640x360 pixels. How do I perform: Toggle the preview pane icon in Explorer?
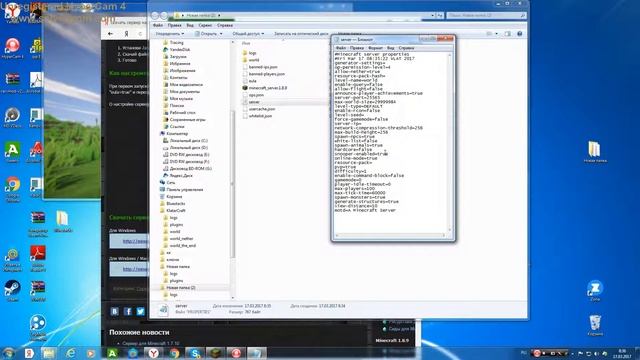coord(507,33)
